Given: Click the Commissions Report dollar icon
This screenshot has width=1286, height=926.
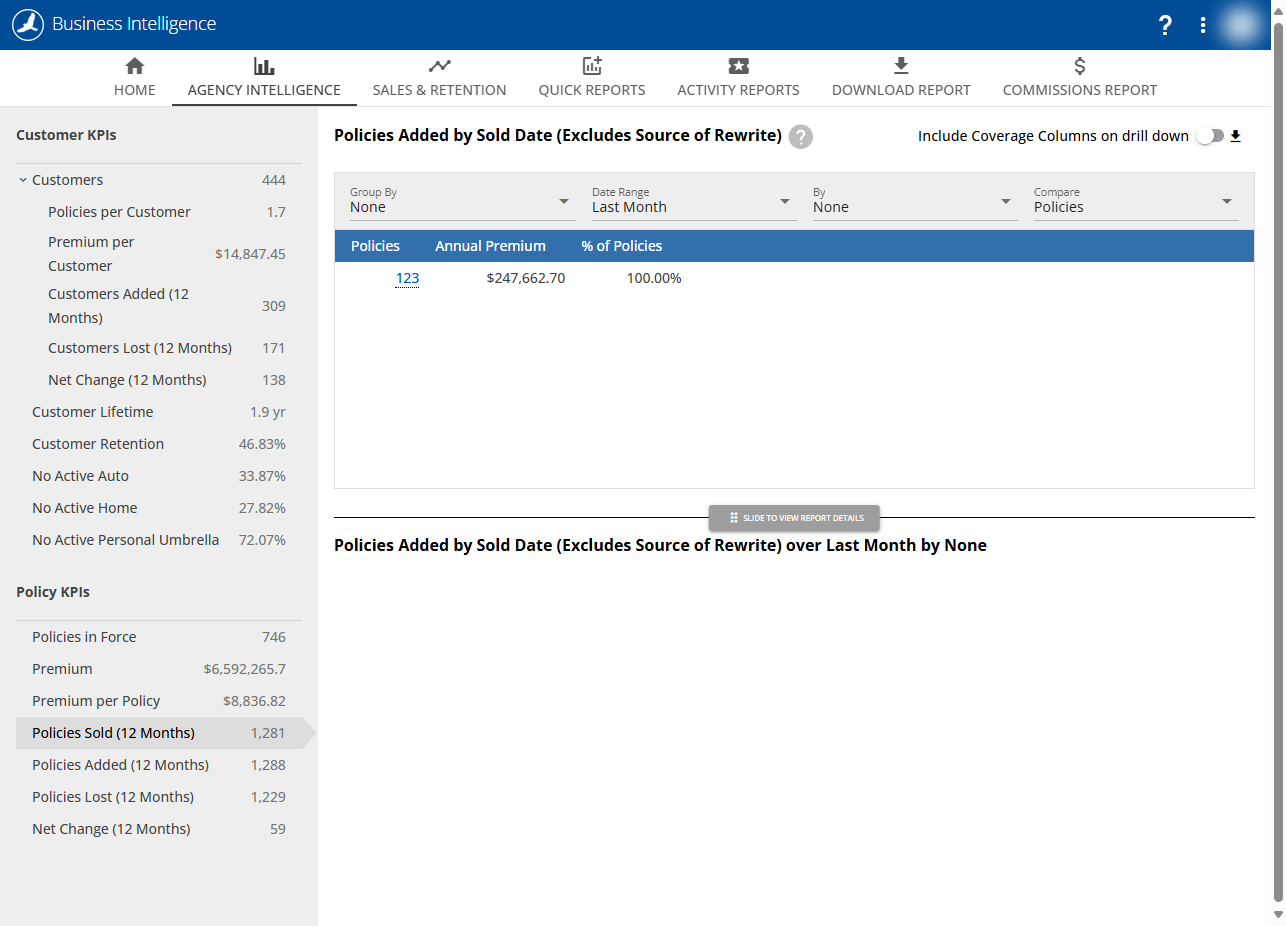Looking at the screenshot, I should point(1080,66).
